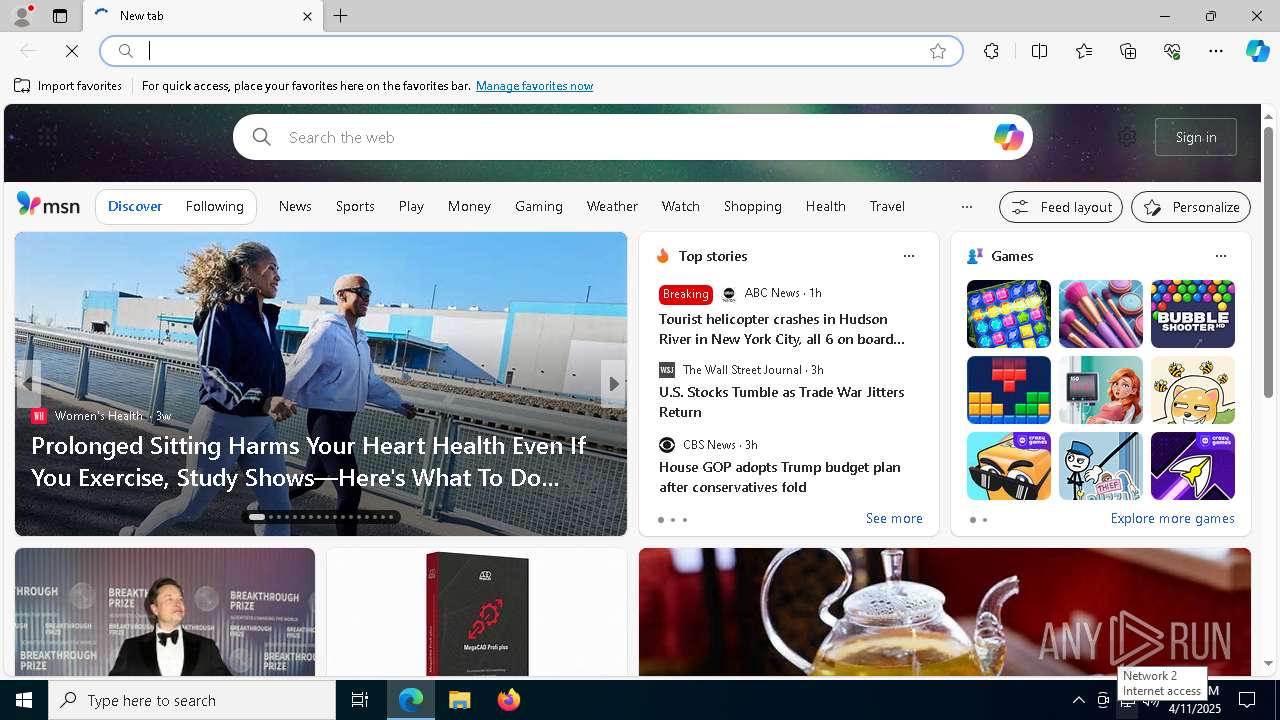The height and width of the screenshot is (720, 1280).
Task: Open the Money category
Action: [469, 206]
